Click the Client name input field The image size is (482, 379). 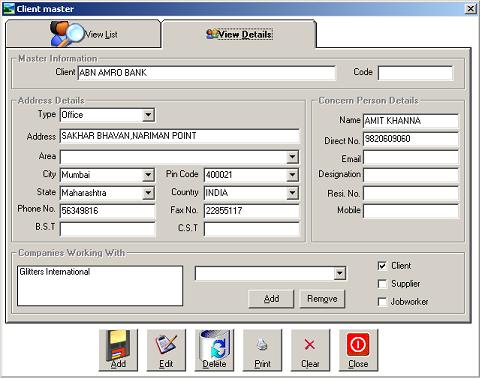tap(207, 73)
